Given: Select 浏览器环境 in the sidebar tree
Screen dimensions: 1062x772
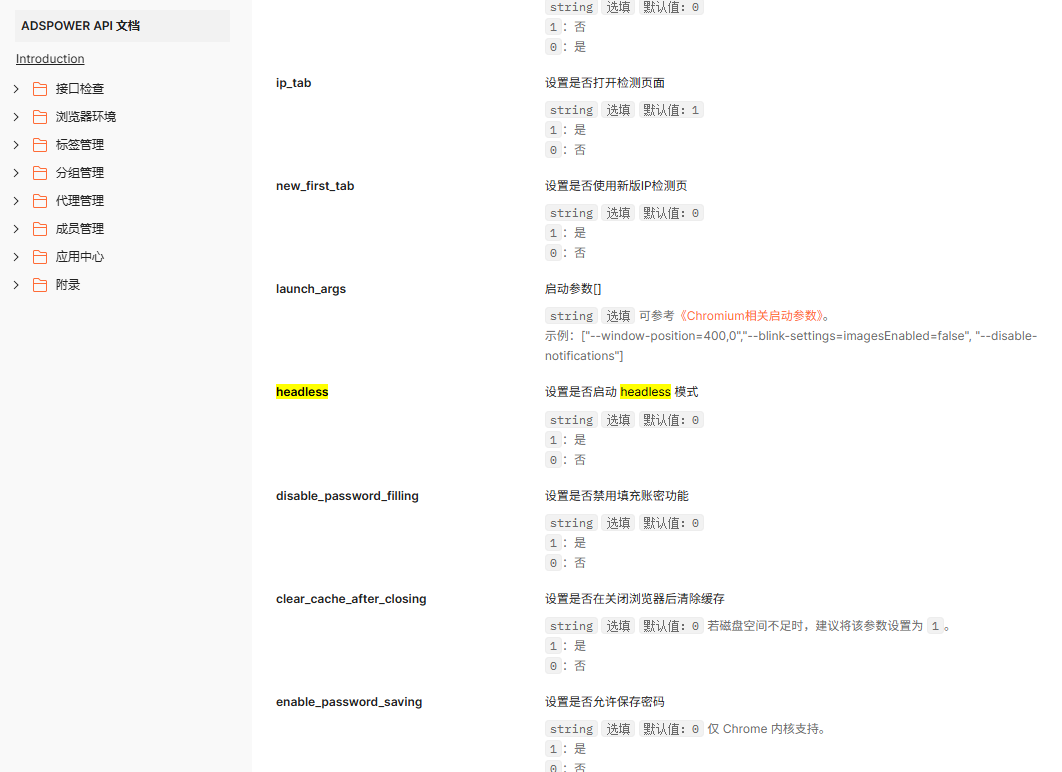Looking at the screenshot, I should point(86,116).
